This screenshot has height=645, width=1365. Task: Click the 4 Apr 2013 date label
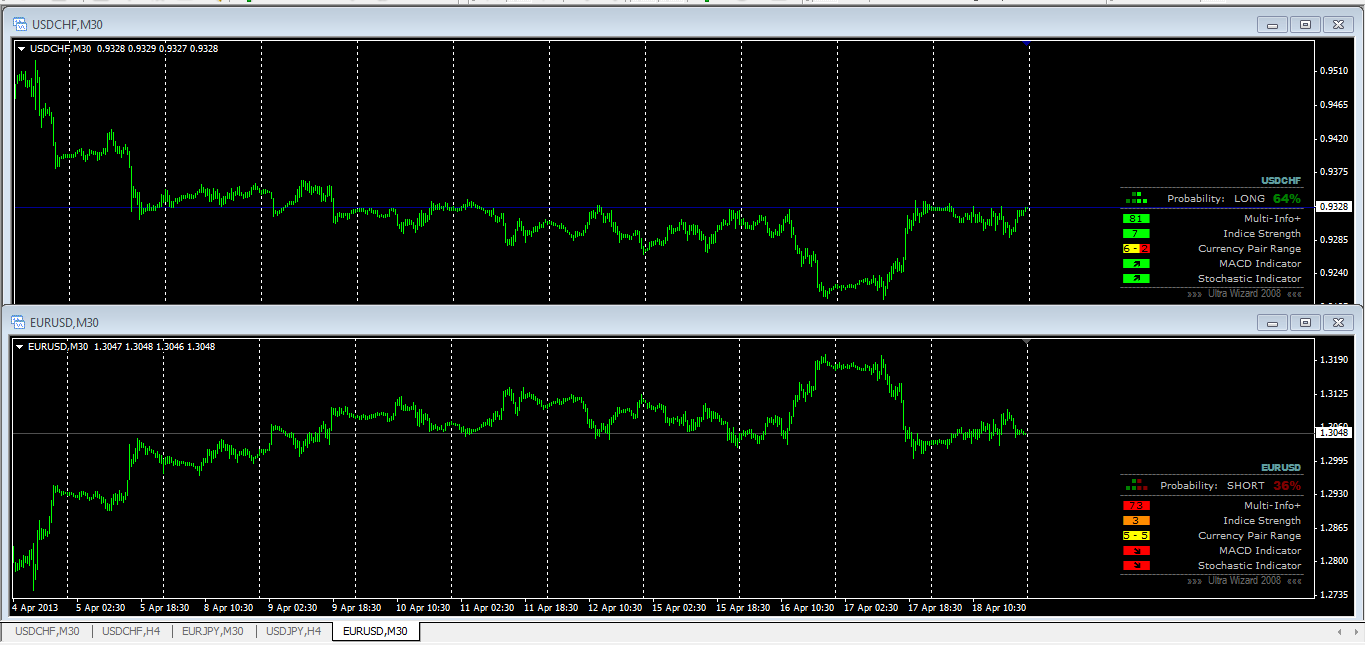point(34,607)
